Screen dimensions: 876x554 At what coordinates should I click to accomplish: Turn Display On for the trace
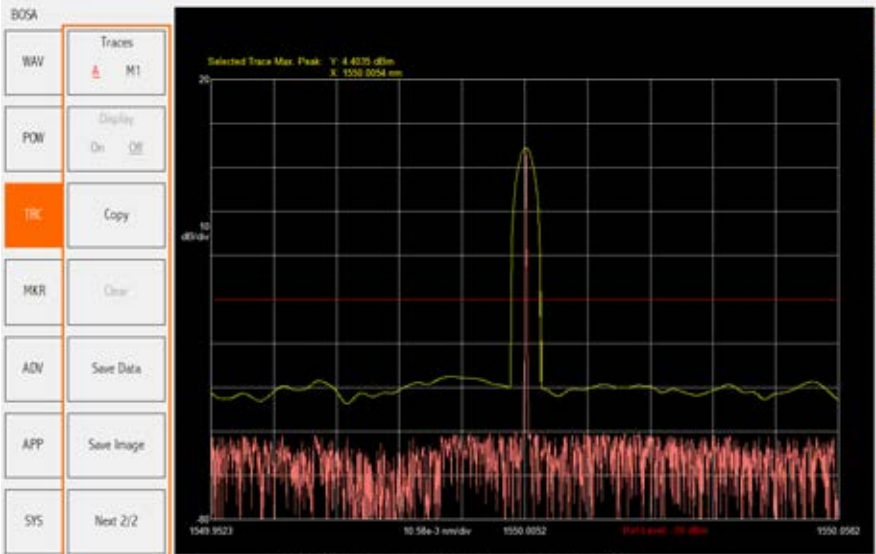click(98, 146)
